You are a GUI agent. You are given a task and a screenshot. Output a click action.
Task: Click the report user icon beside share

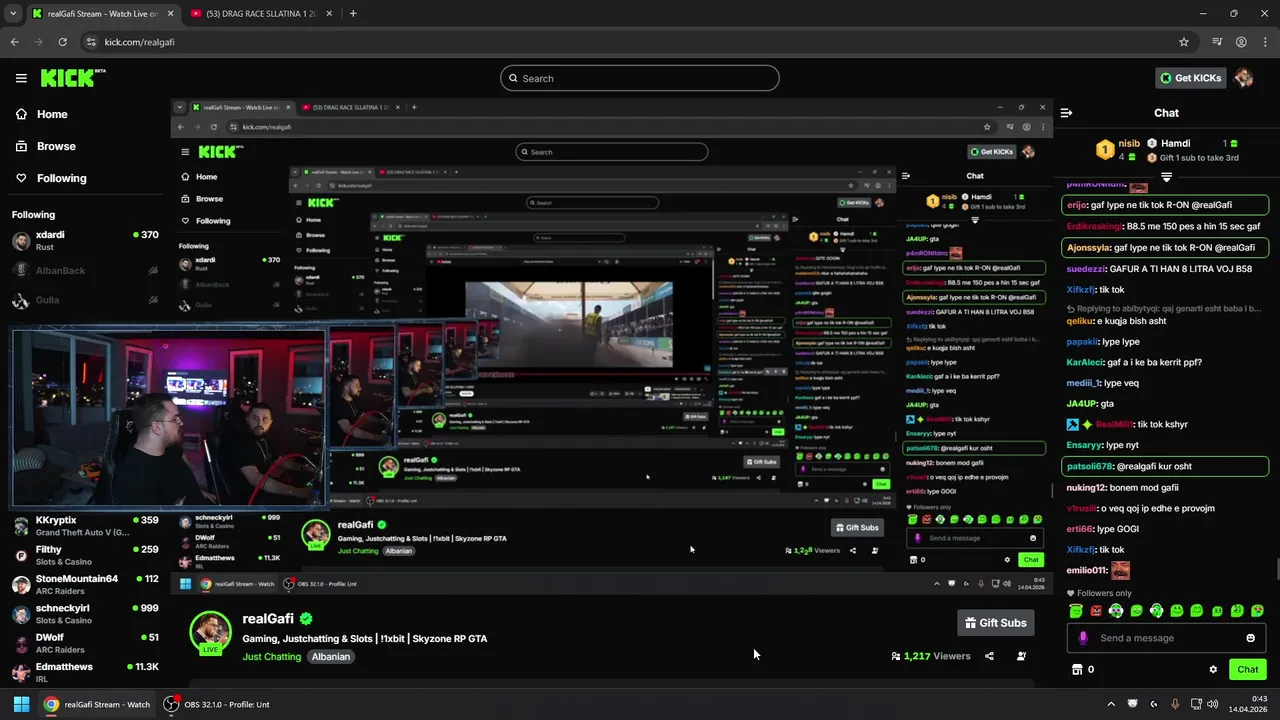click(1021, 656)
